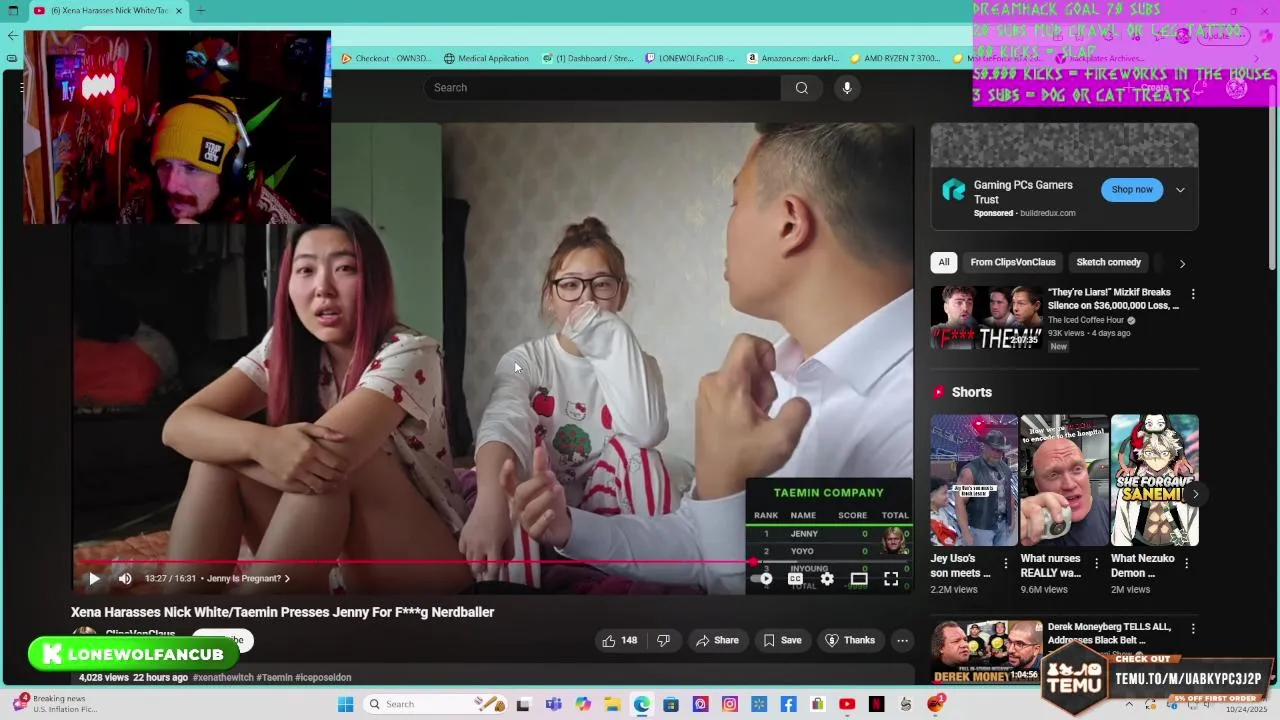The width and height of the screenshot is (1280, 720).
Task: Play the paused YouTube video
Action: click(x=94, y=578)
